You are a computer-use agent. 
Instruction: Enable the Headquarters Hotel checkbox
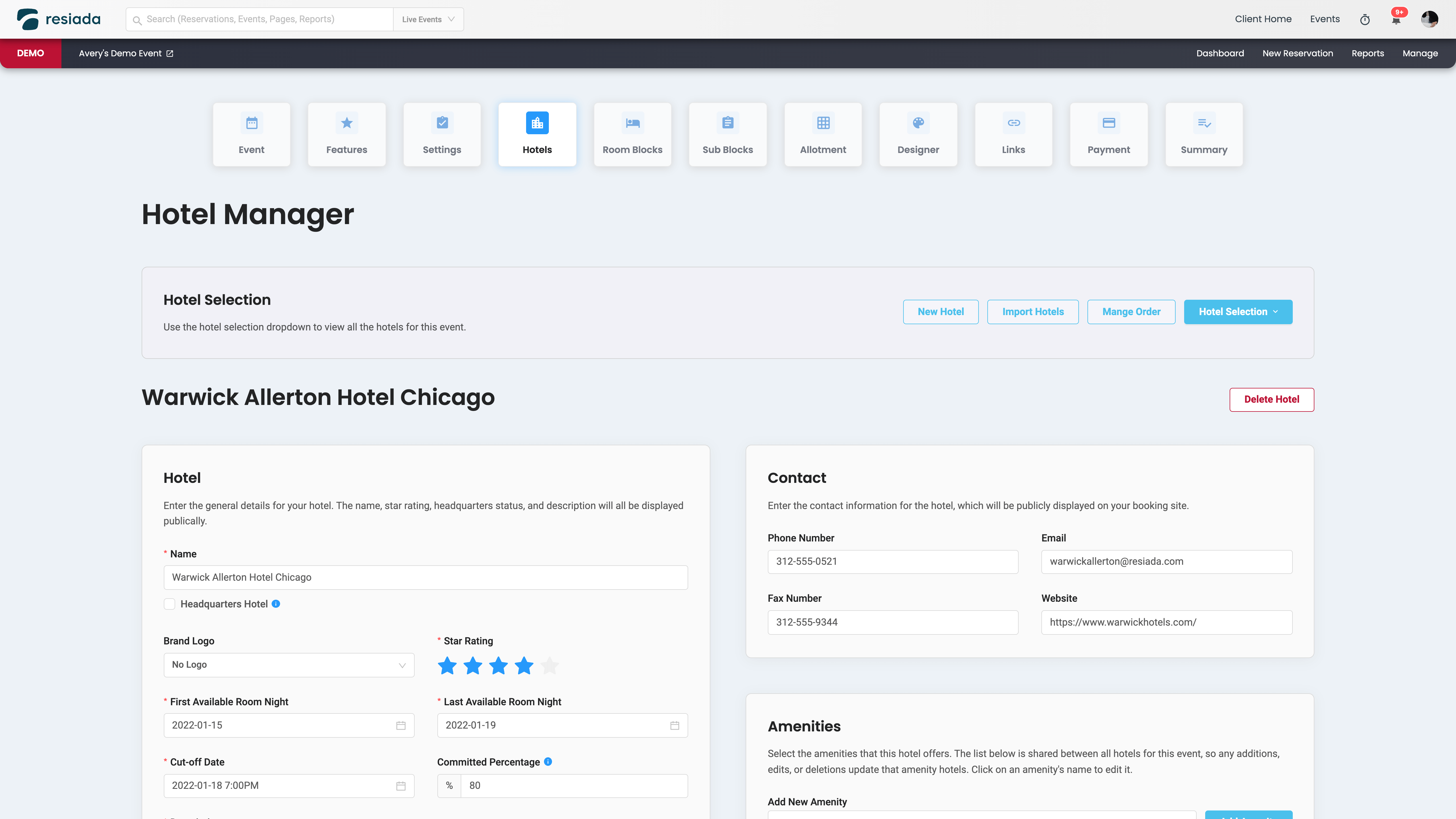coord(169,604)
